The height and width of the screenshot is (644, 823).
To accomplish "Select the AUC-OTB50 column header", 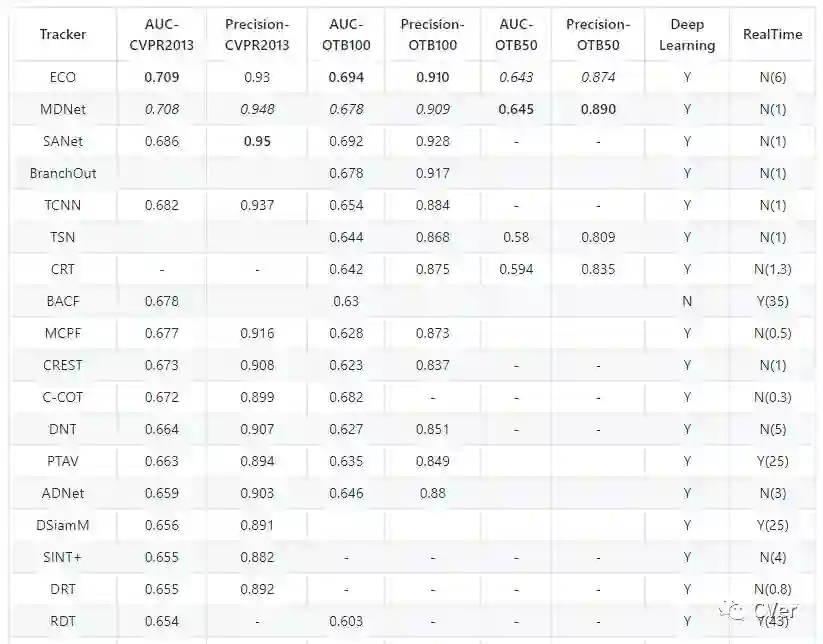I will [x=515, y=34].
